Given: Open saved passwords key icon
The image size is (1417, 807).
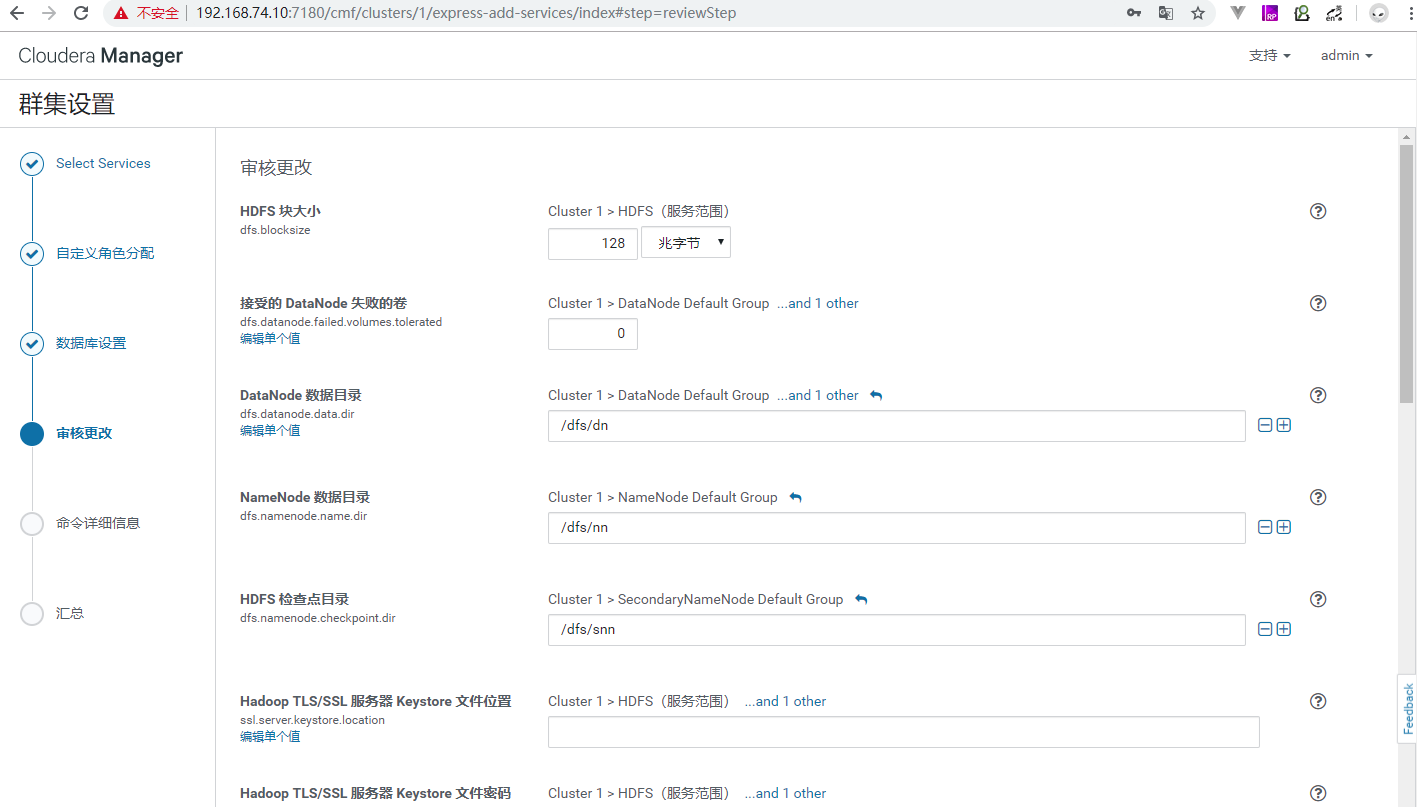Looking at the screenshot, I should [1134, 13].
